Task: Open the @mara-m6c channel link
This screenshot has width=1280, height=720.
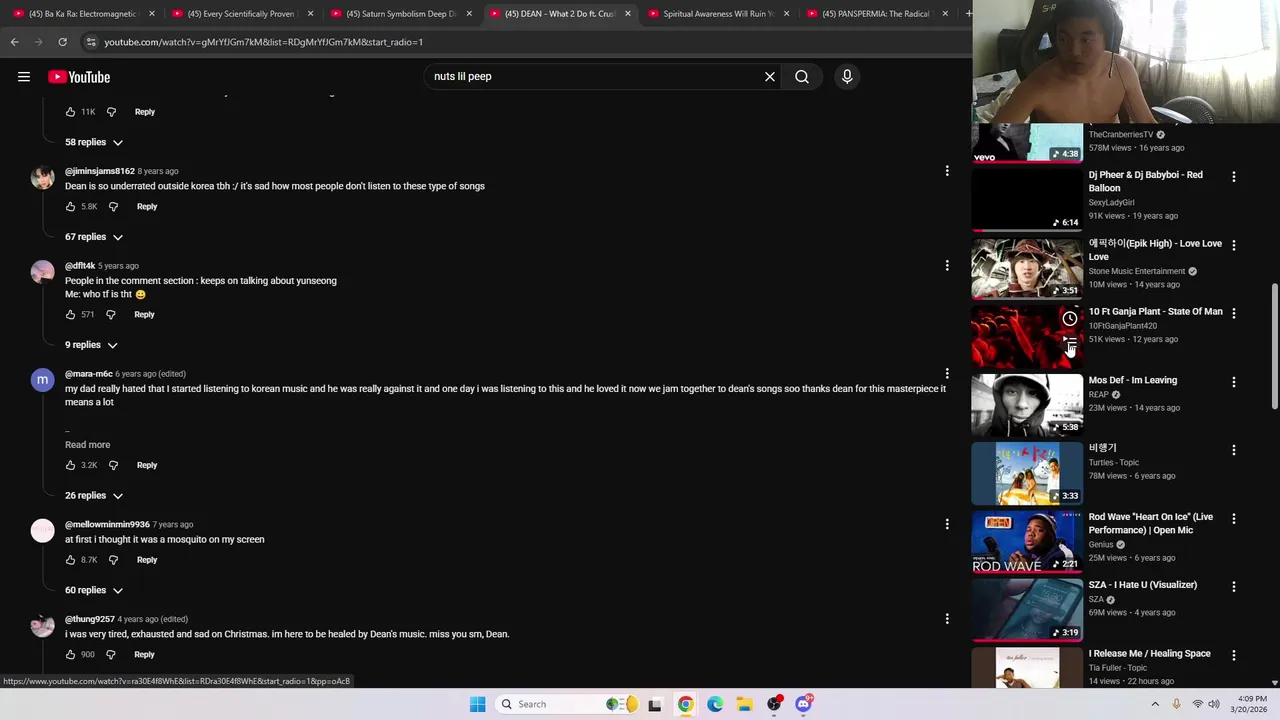Action: tap(89, 374)
